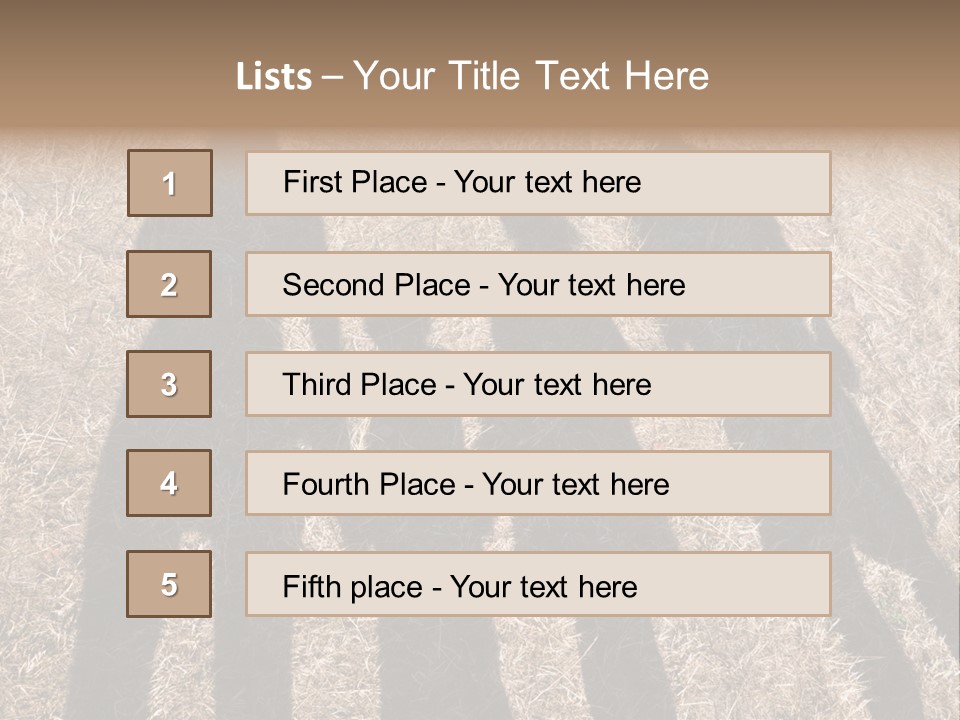The width and height of the screenshot is (960, 720).
Task: Select the words "Fourth Place" in list
Action: 369,485
